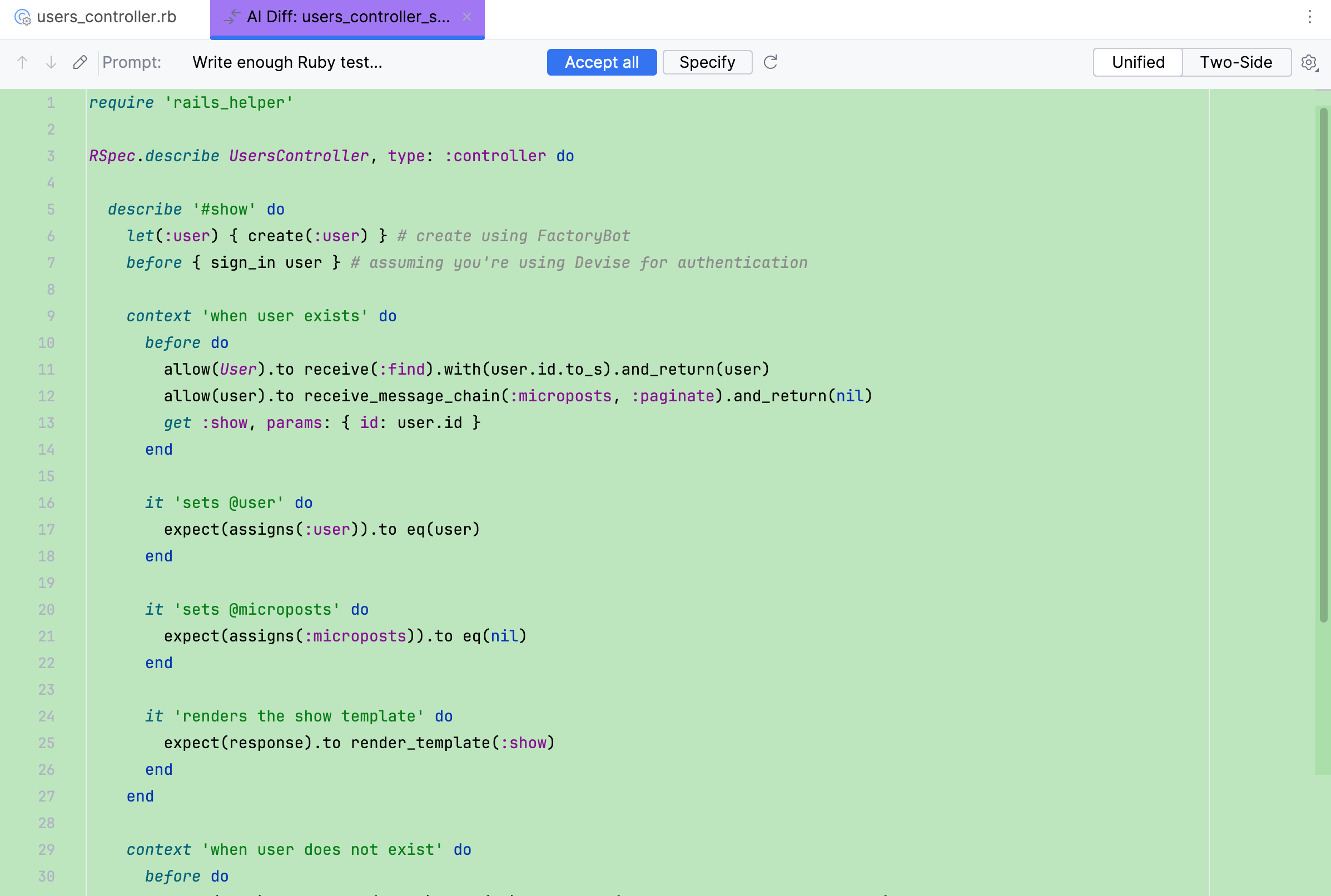Open the prompt text 'Write enough Ruby test...'
The width and height of the screenshot is (1331, 896).
pos(288,62)
